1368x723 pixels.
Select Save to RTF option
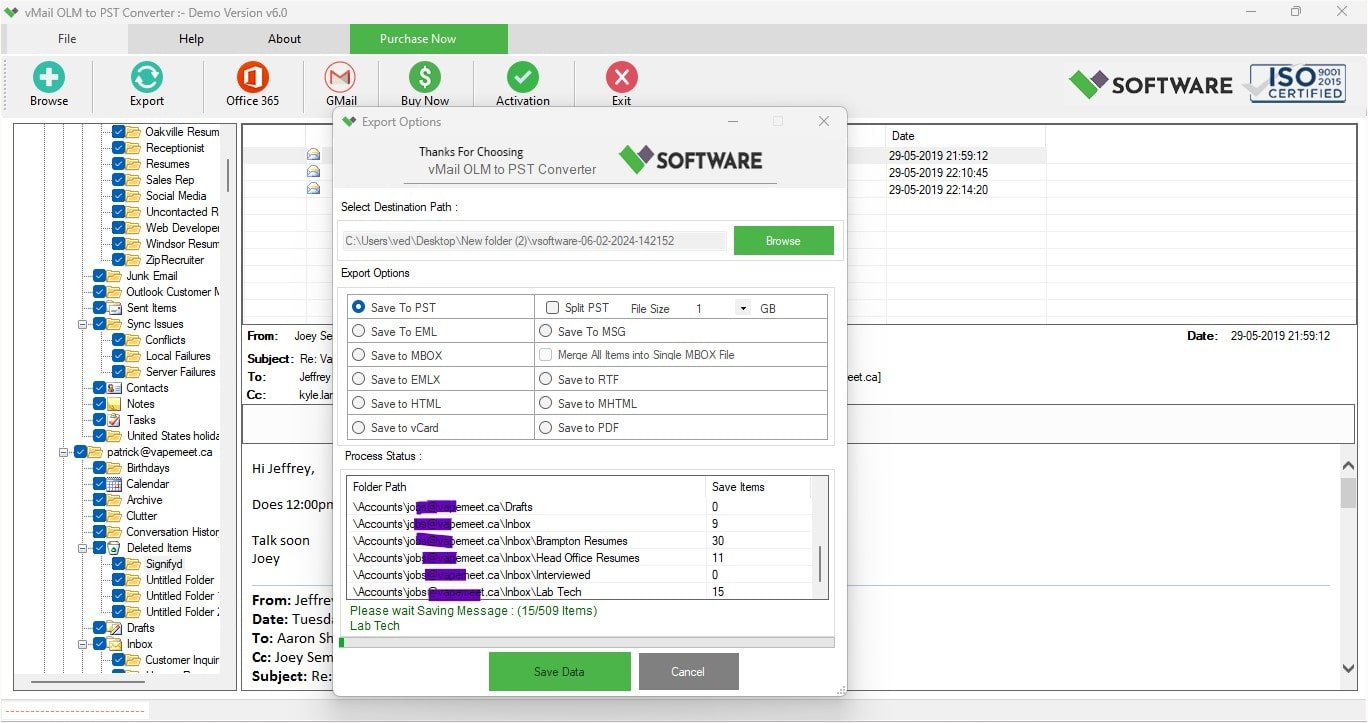point(546,379)
